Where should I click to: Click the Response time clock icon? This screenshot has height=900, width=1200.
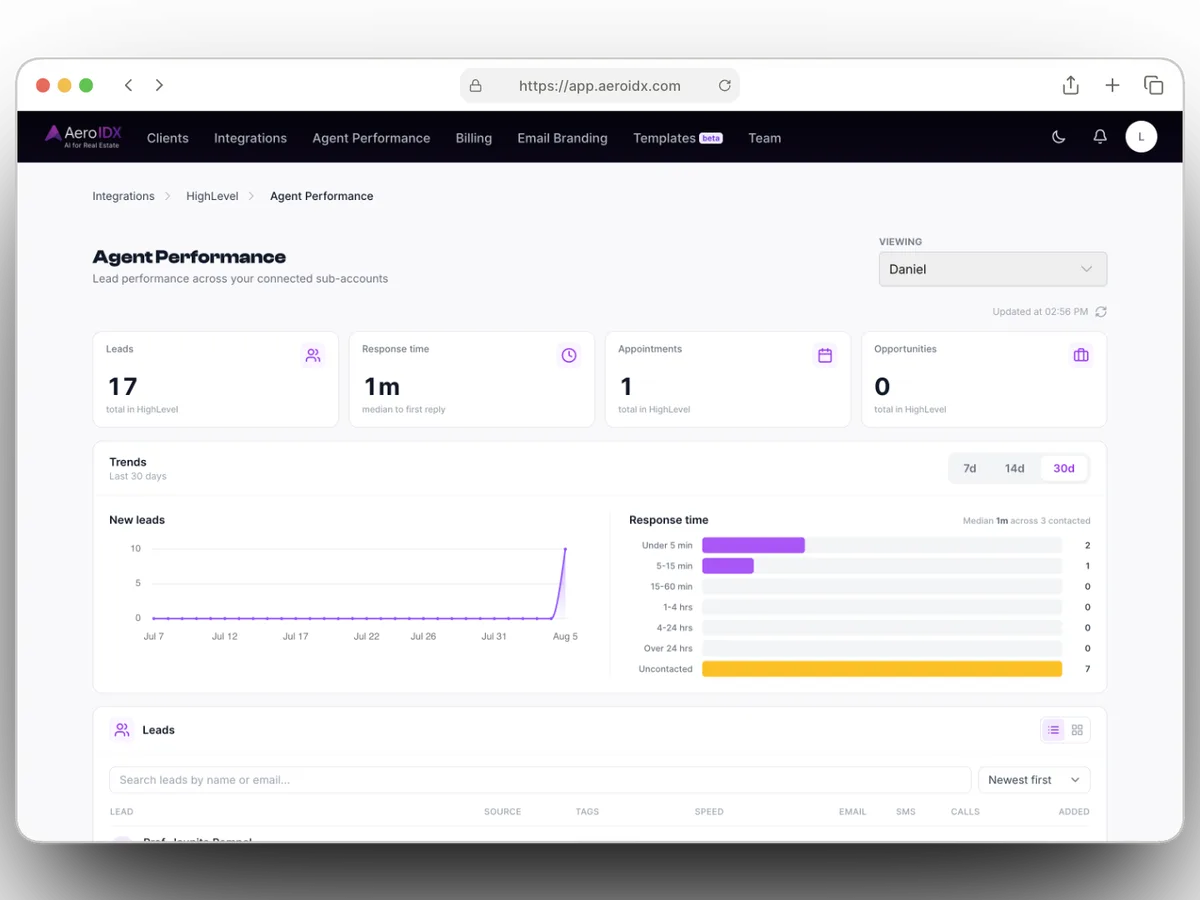(x=569, y=355)
